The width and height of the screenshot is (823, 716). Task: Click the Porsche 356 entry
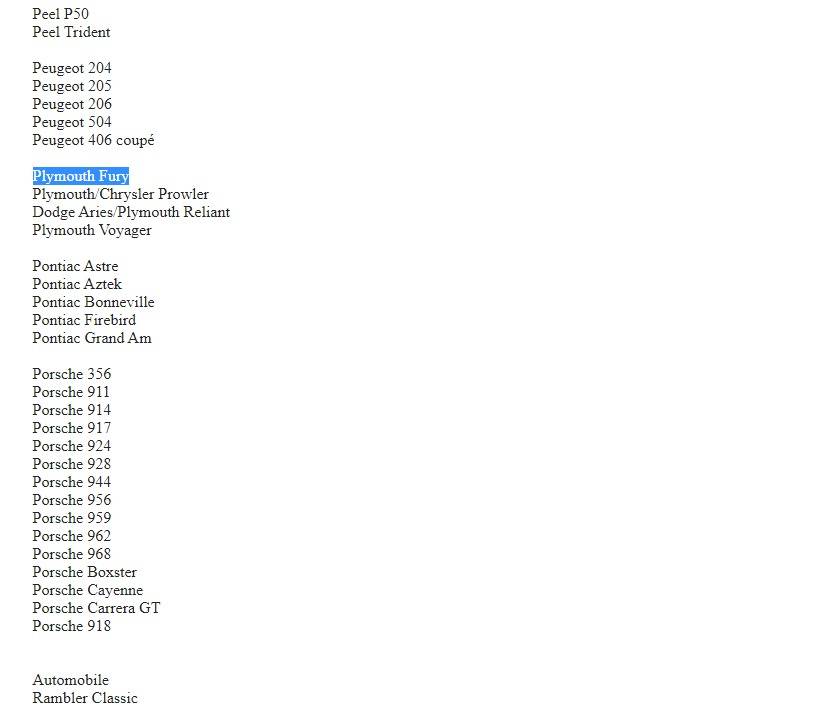(x=71, y=374)
